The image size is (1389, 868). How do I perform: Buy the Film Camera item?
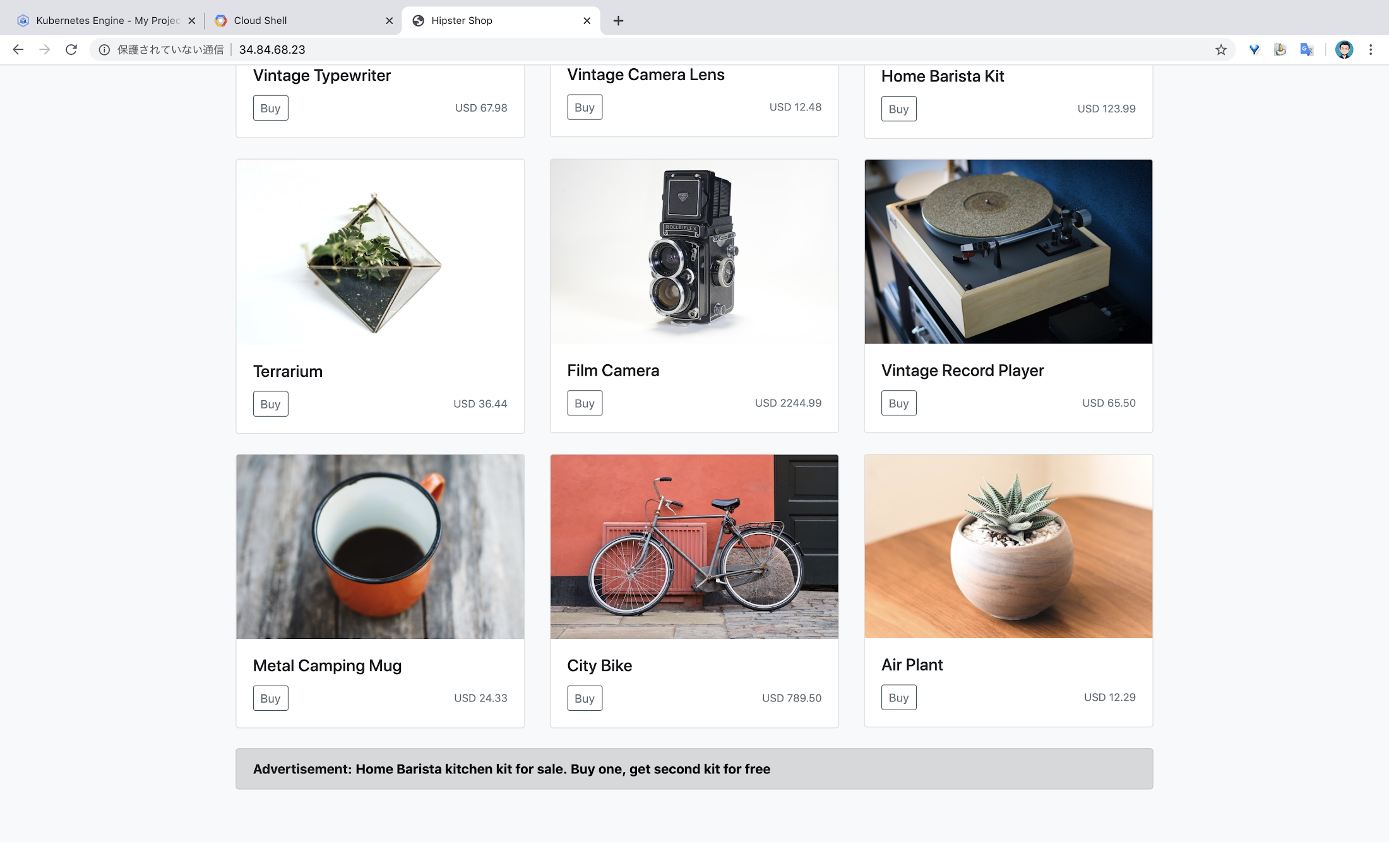(584, 402)
